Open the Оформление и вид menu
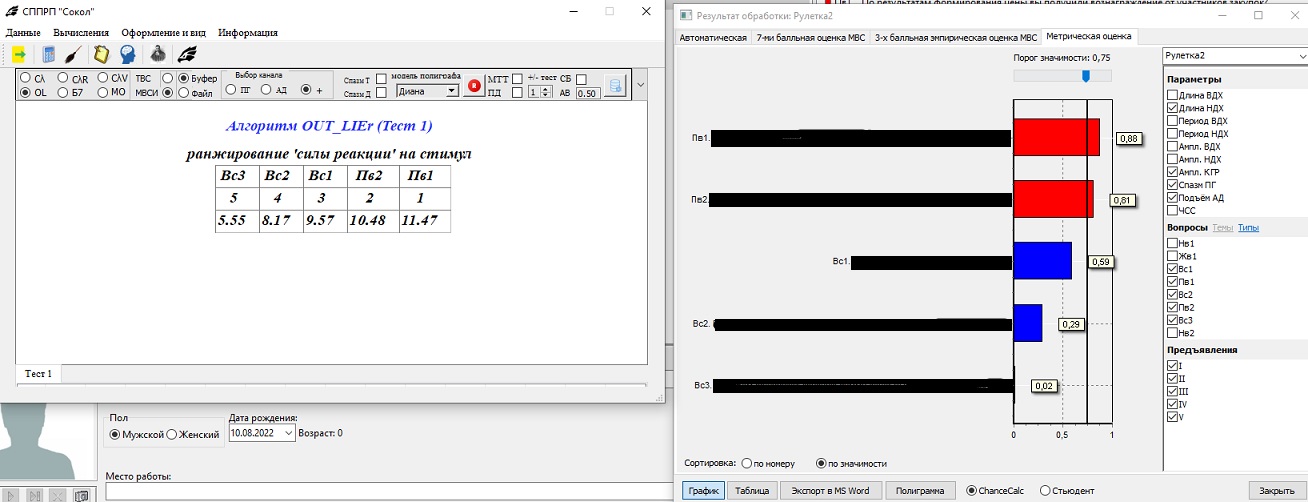 coord(163,33)
